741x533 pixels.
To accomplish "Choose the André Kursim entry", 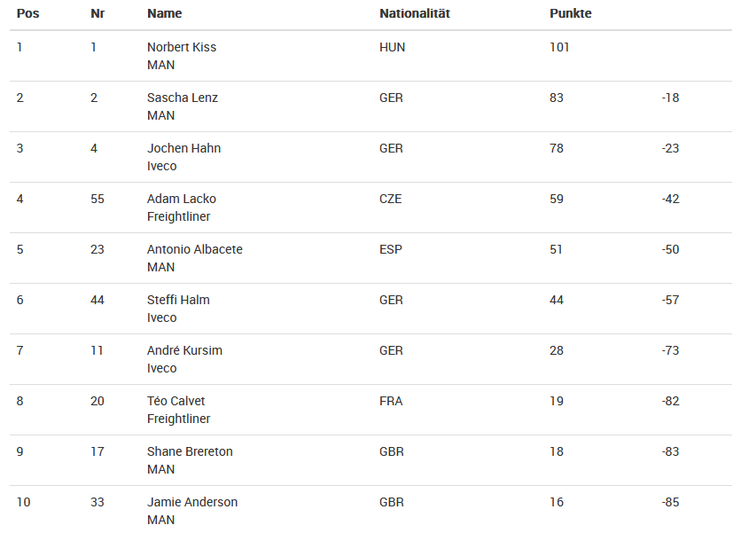I will point(185,351).
